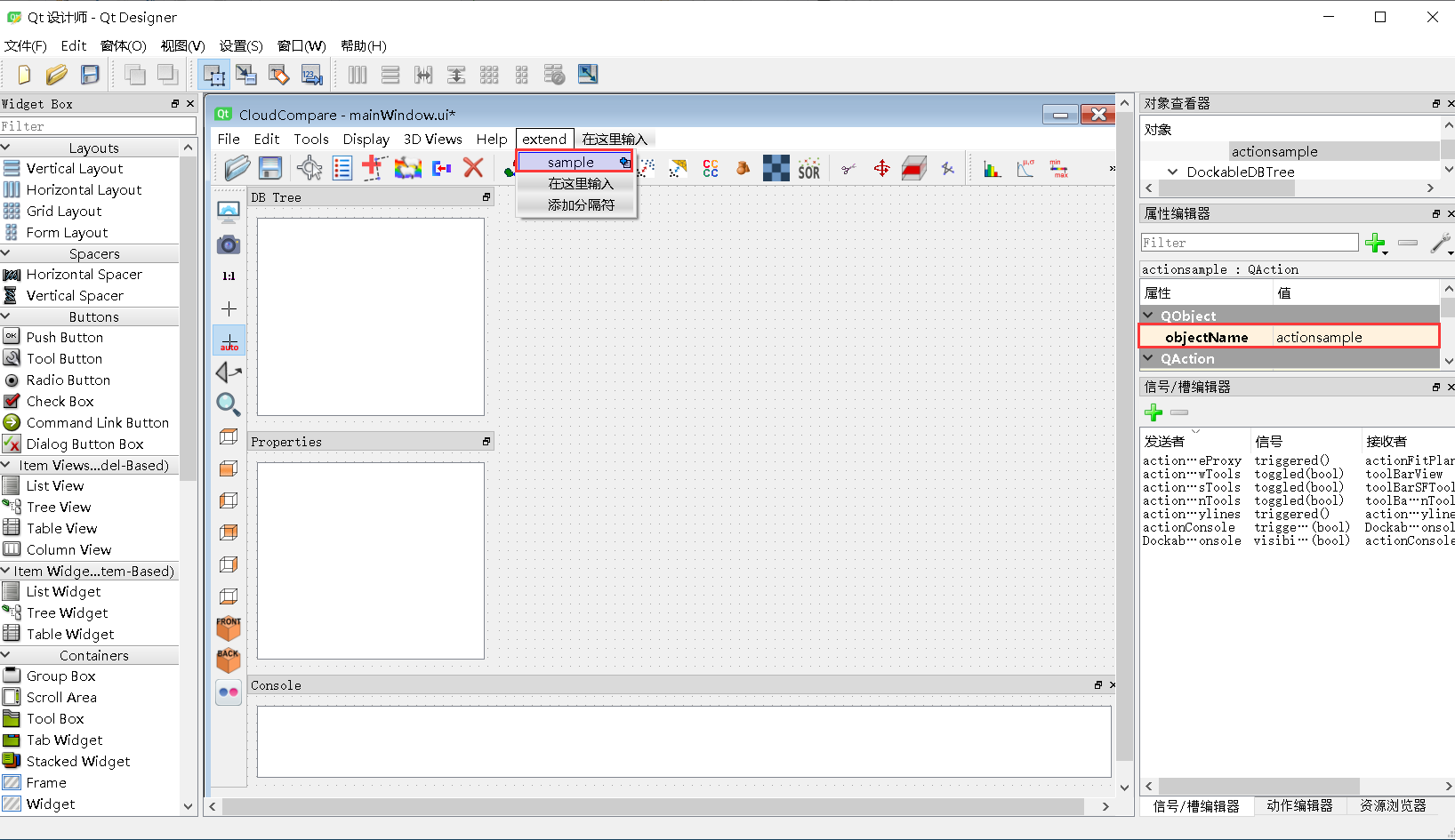Click the point picking crosshair icon

[309, 168]
